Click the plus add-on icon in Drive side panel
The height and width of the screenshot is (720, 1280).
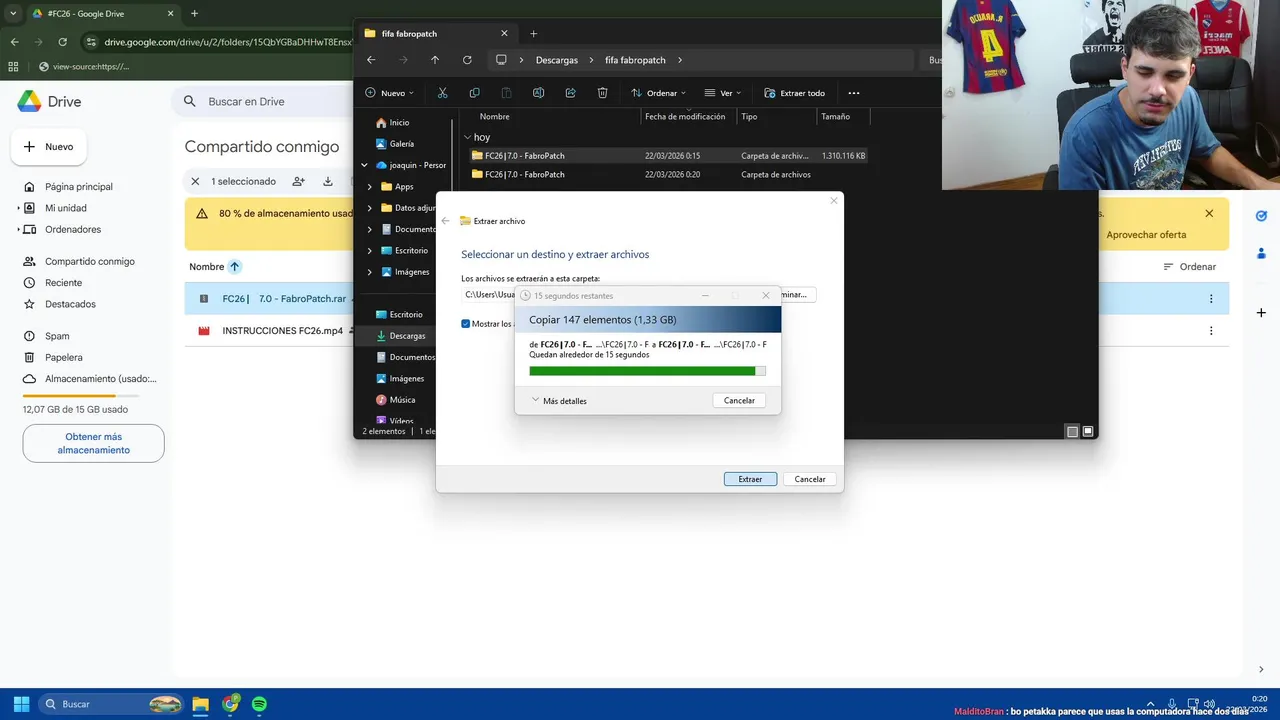[x=1261, y=313]
